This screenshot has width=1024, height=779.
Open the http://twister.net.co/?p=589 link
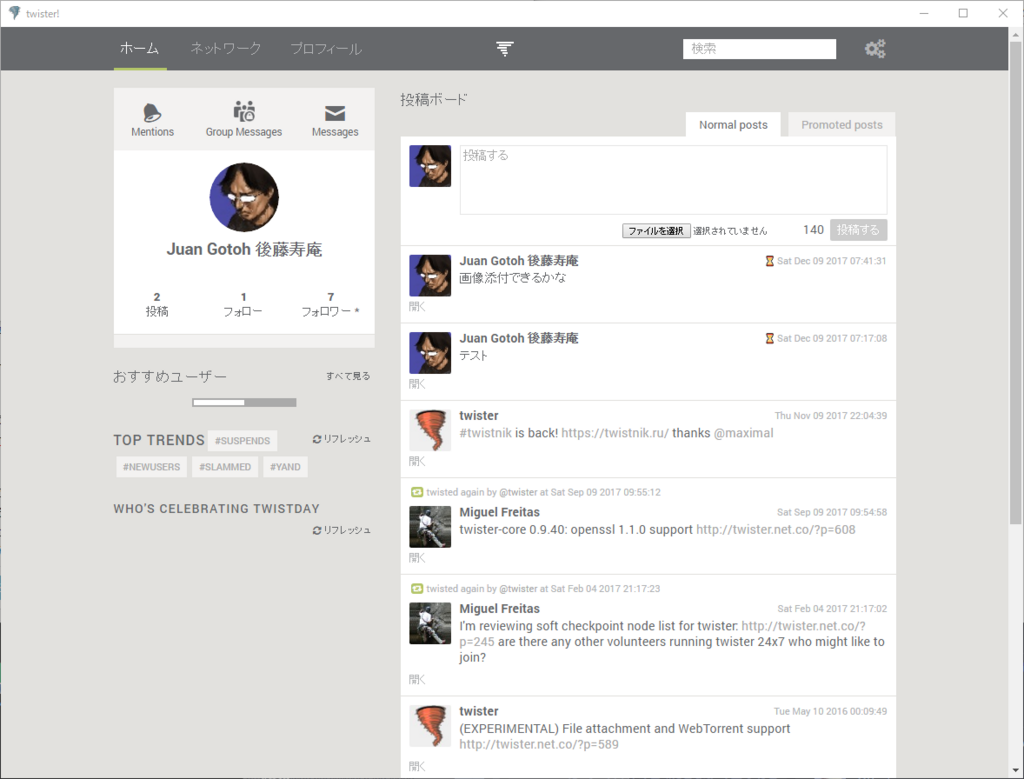(x=539, y=744)
